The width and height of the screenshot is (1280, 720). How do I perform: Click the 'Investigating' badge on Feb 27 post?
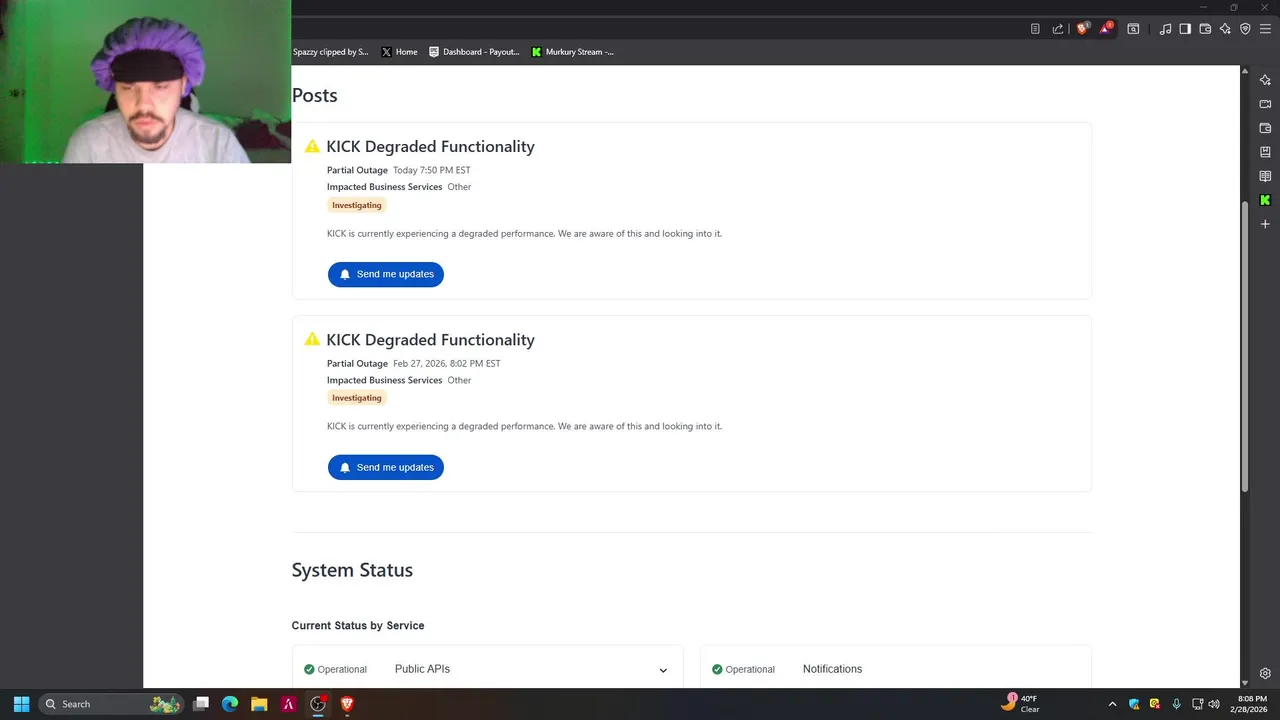pyautogui.click(x=357, y=398)
